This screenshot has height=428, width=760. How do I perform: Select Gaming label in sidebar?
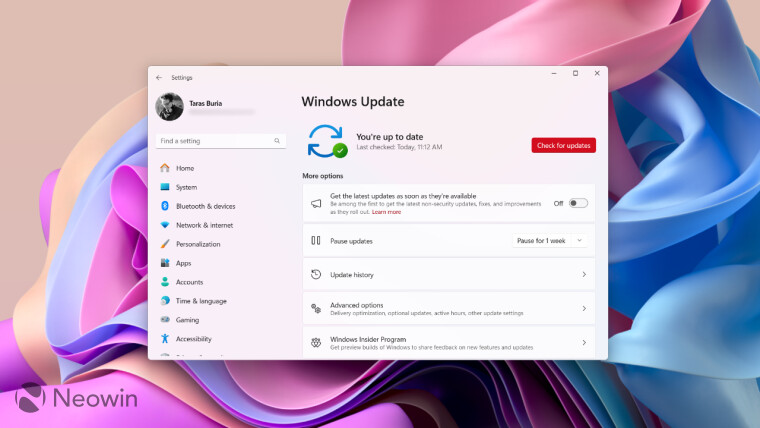188,320
